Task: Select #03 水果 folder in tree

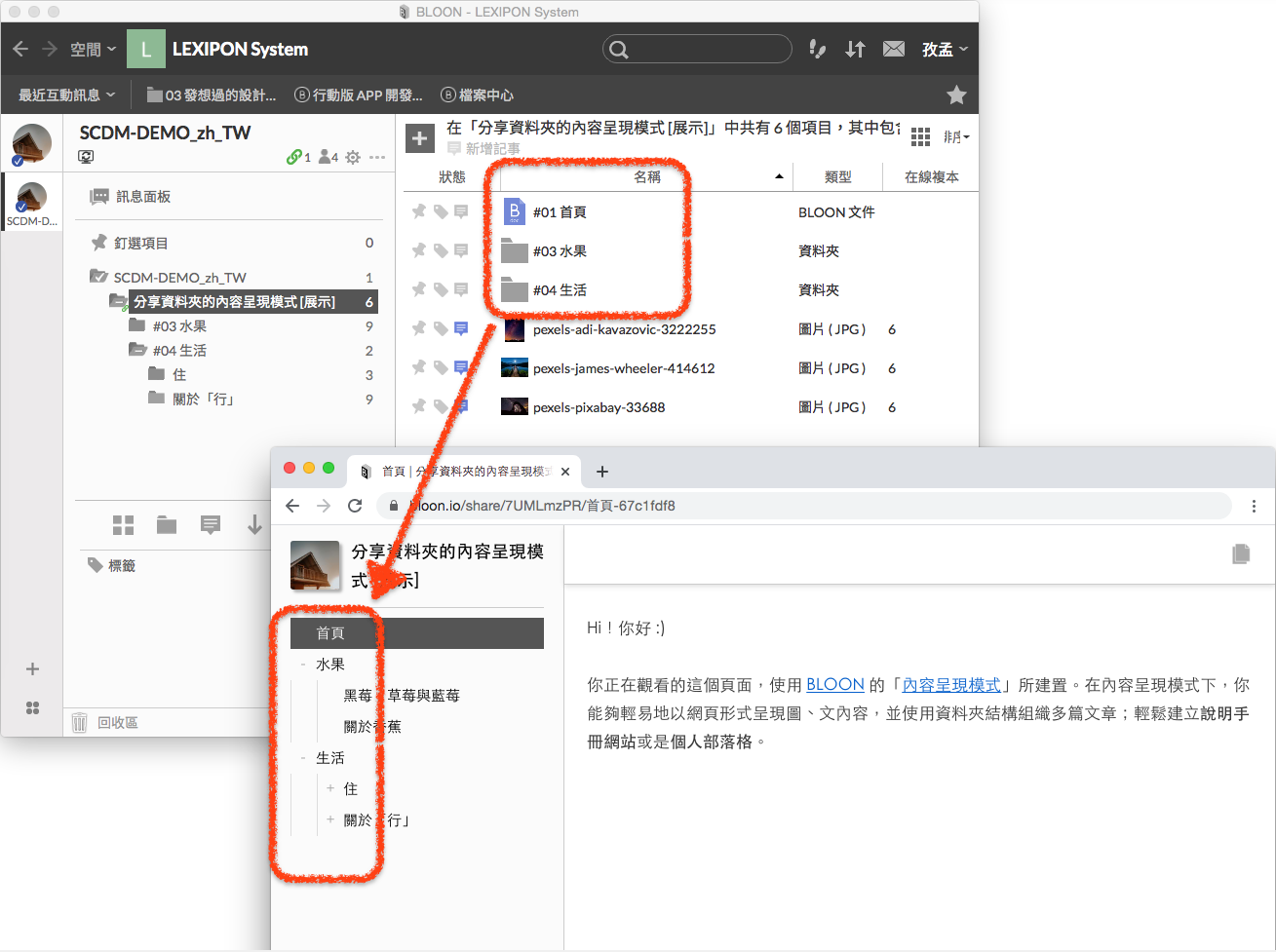Action: [179, 326]
